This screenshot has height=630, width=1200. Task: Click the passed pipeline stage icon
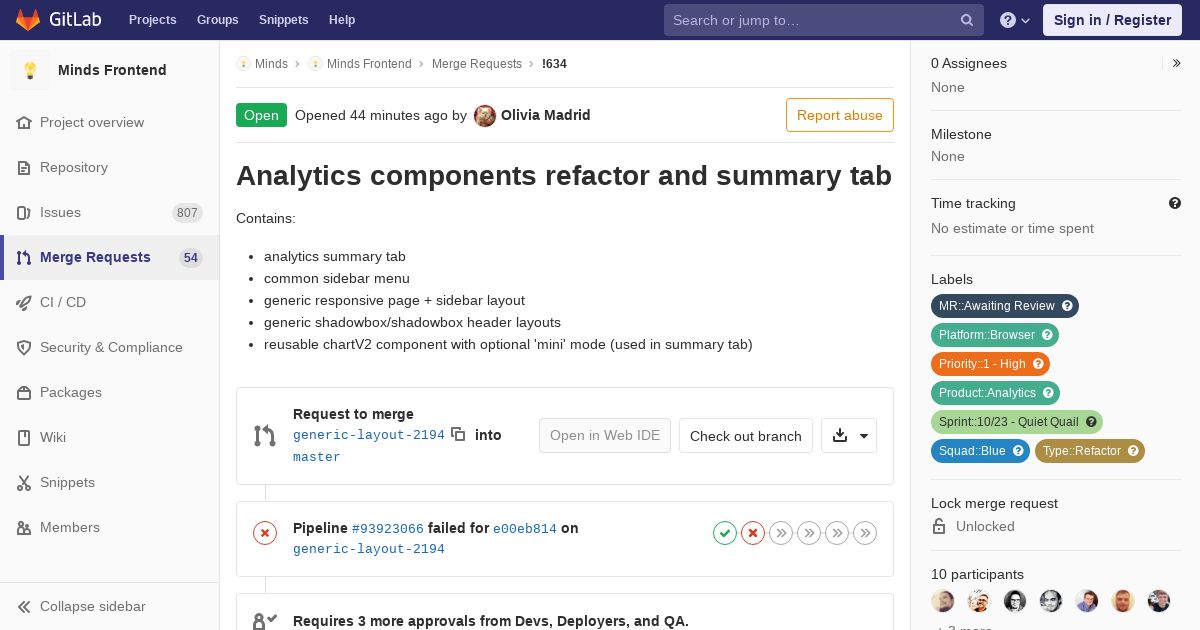pos(725,533)
